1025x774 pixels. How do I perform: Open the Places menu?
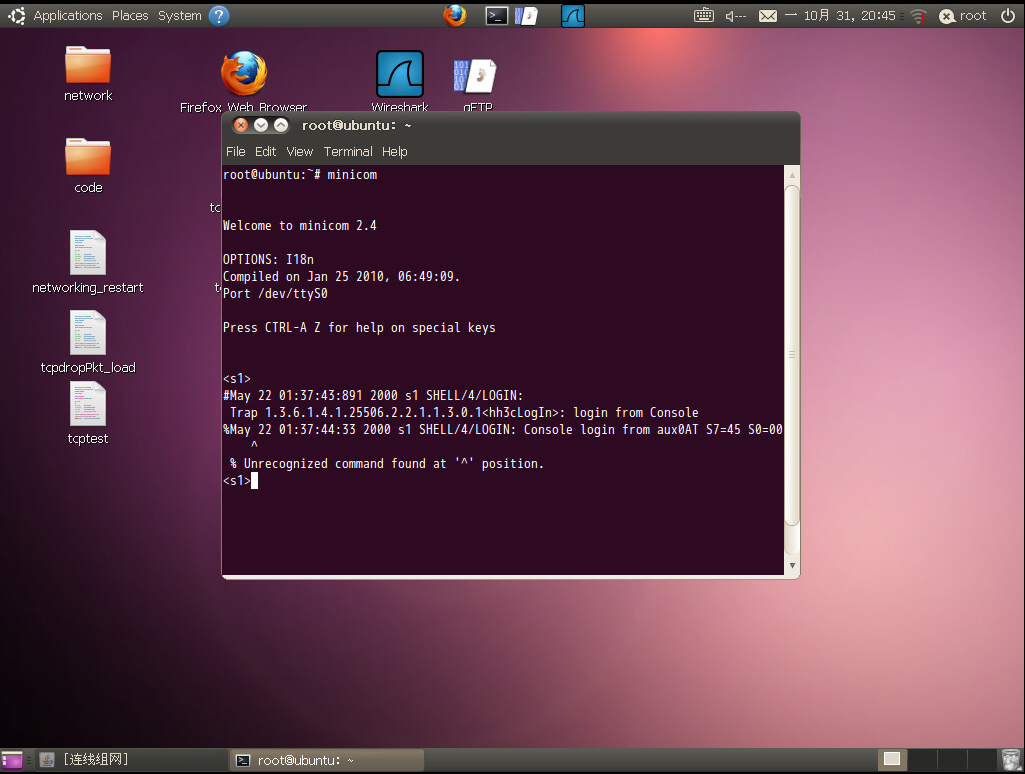130,15
